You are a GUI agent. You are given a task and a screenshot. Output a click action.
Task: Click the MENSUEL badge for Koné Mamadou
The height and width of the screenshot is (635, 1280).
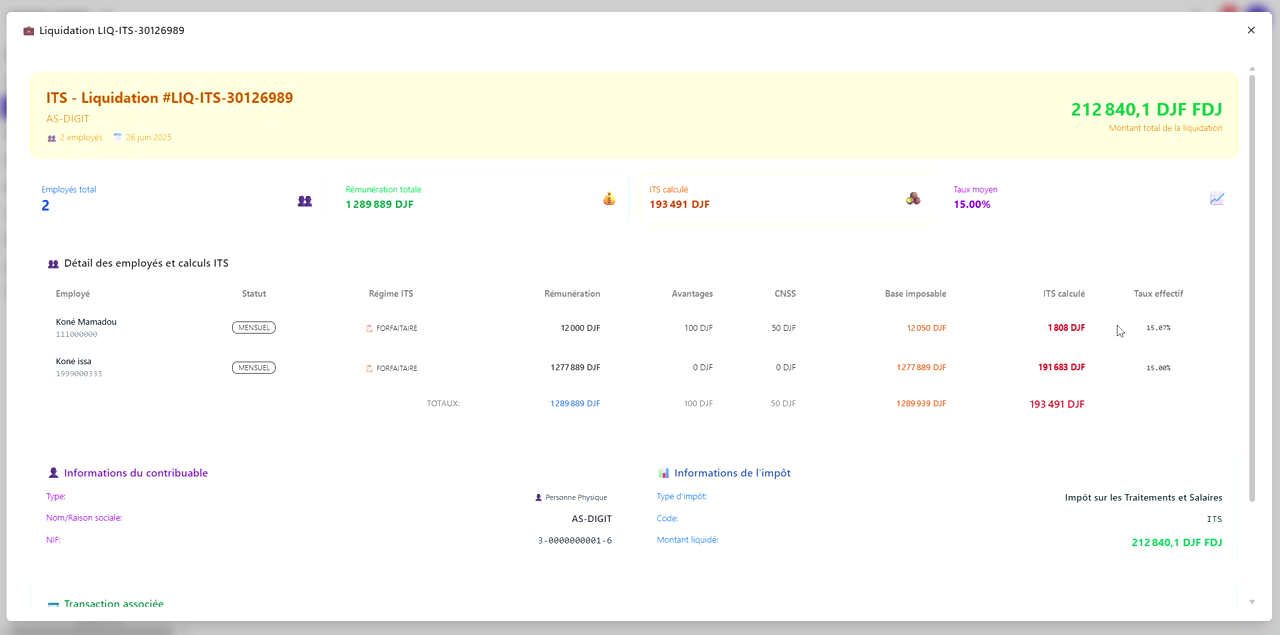coord(254,327)
